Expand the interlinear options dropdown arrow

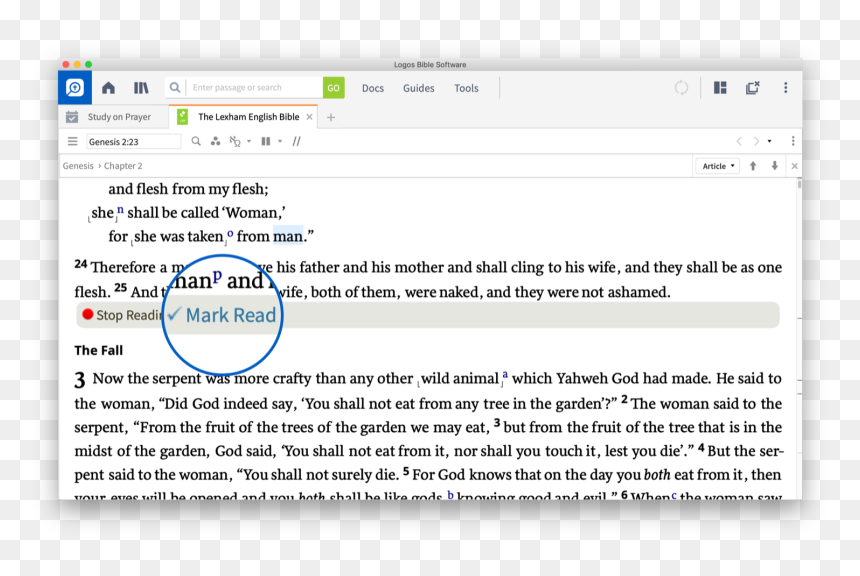pos(249,142)
